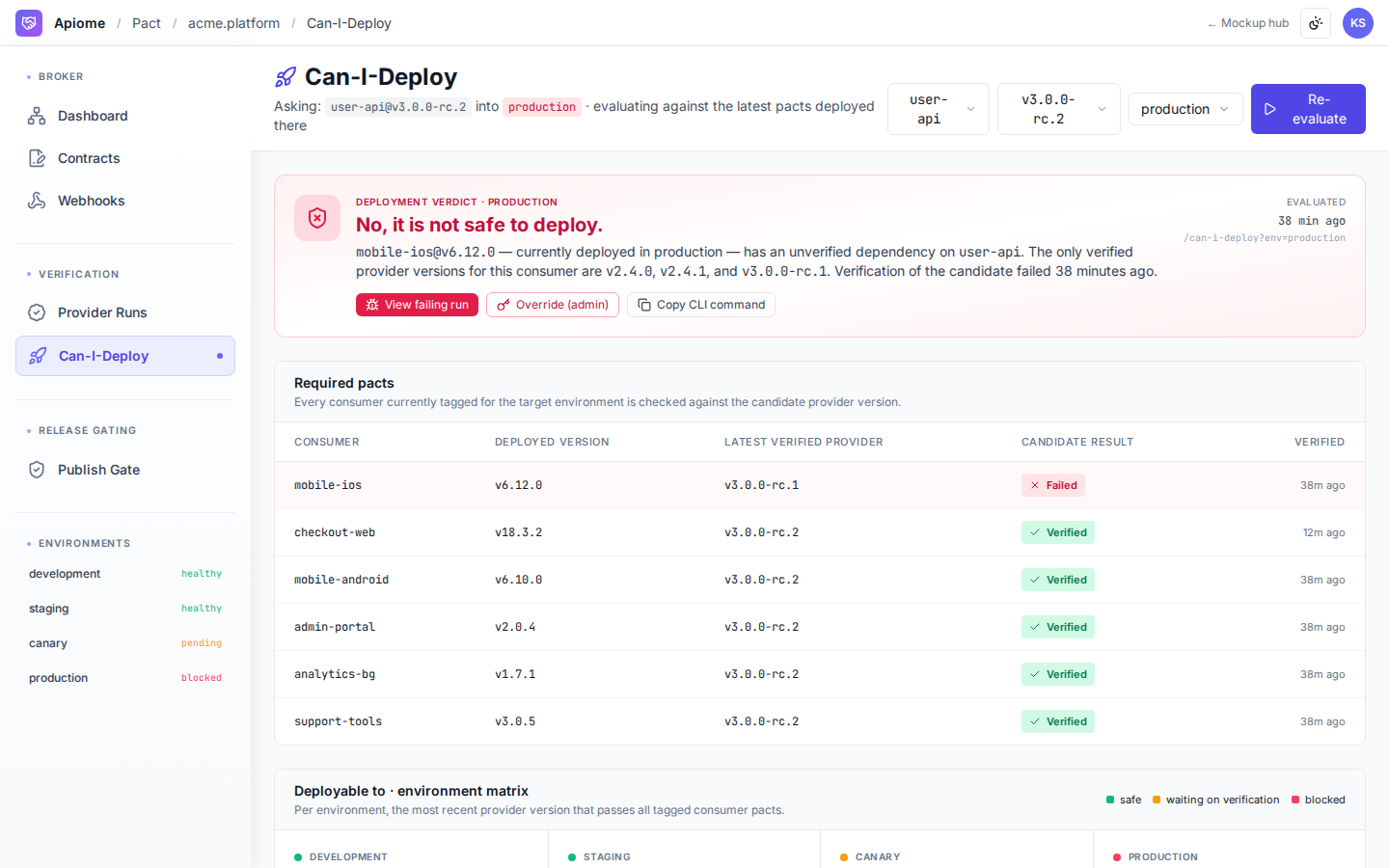Click acme.platform breadcrumb
The image size is (1389, 868).
(233, 23)
